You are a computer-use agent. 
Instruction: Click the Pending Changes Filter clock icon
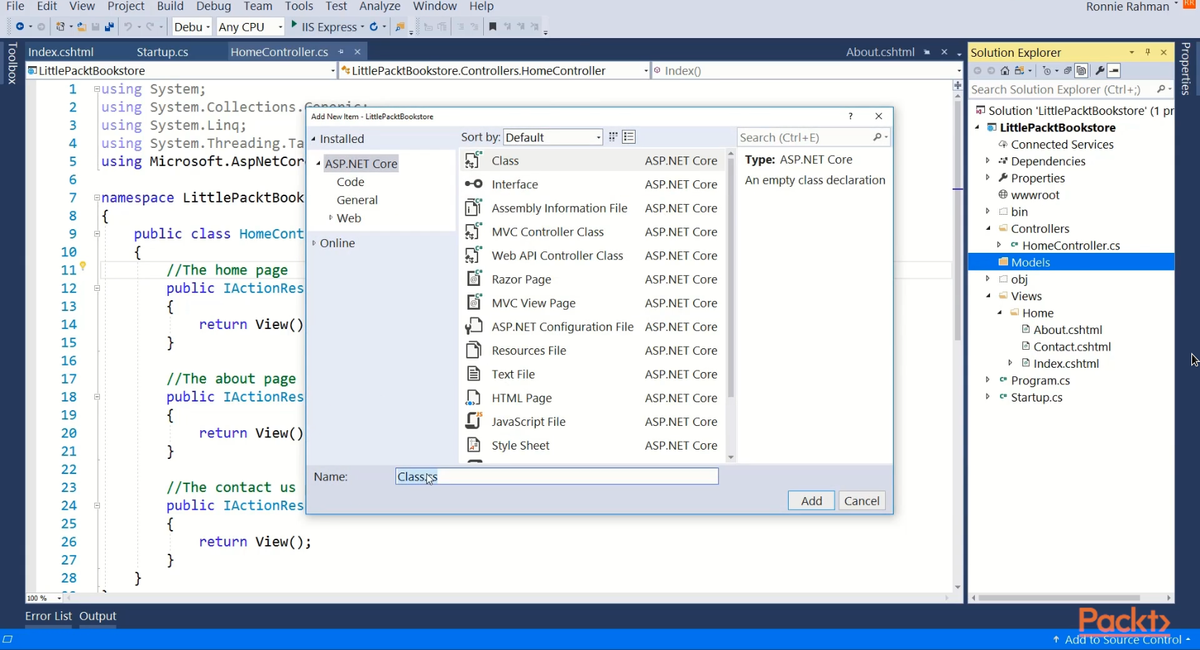(1046, 71)
